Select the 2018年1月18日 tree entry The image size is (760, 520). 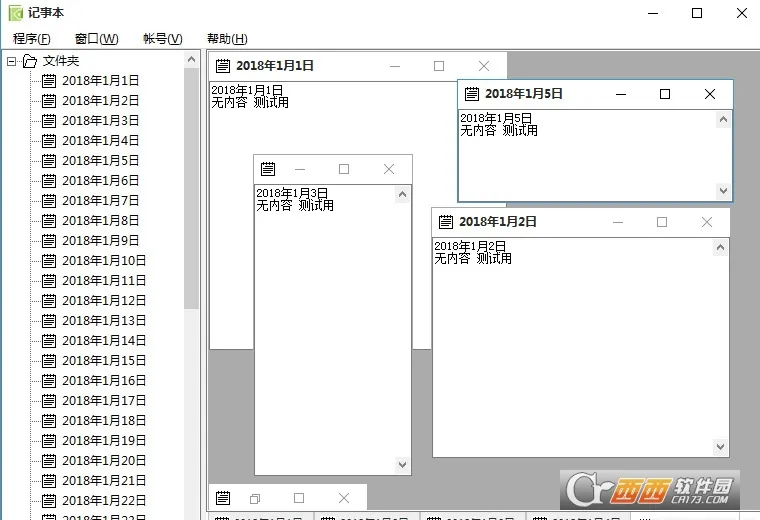click(104, 421)
